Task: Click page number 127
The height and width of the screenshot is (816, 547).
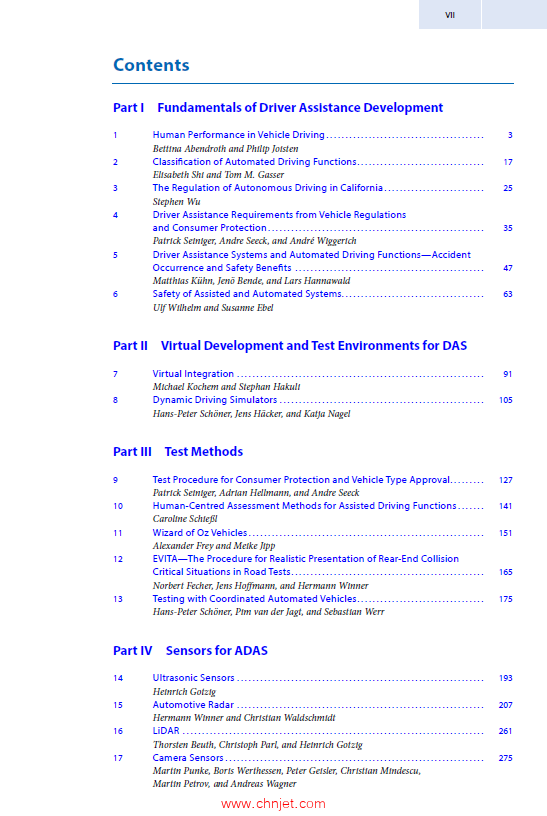Action: click(x=506, y=480)
